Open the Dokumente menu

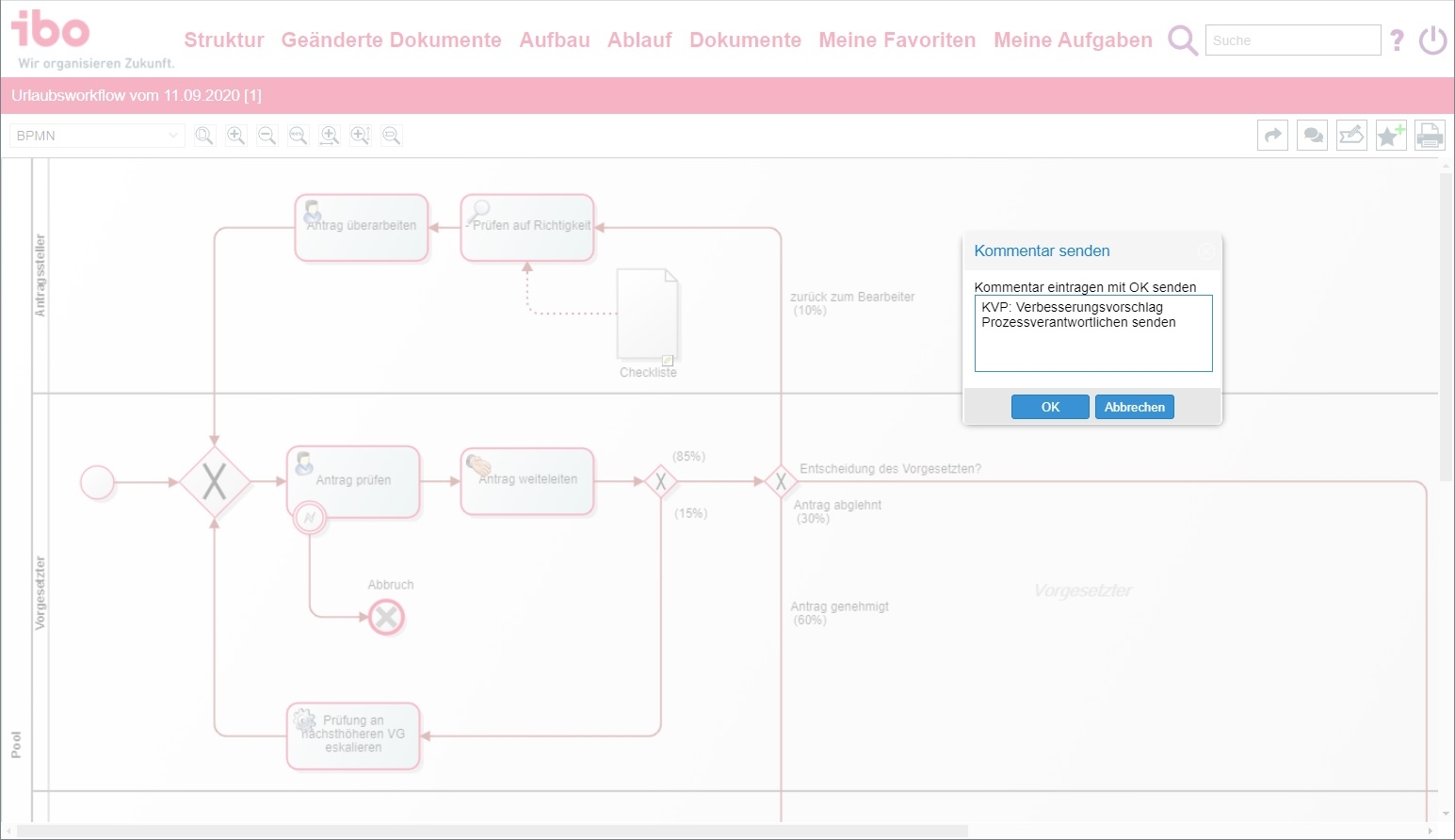(746, 40)
